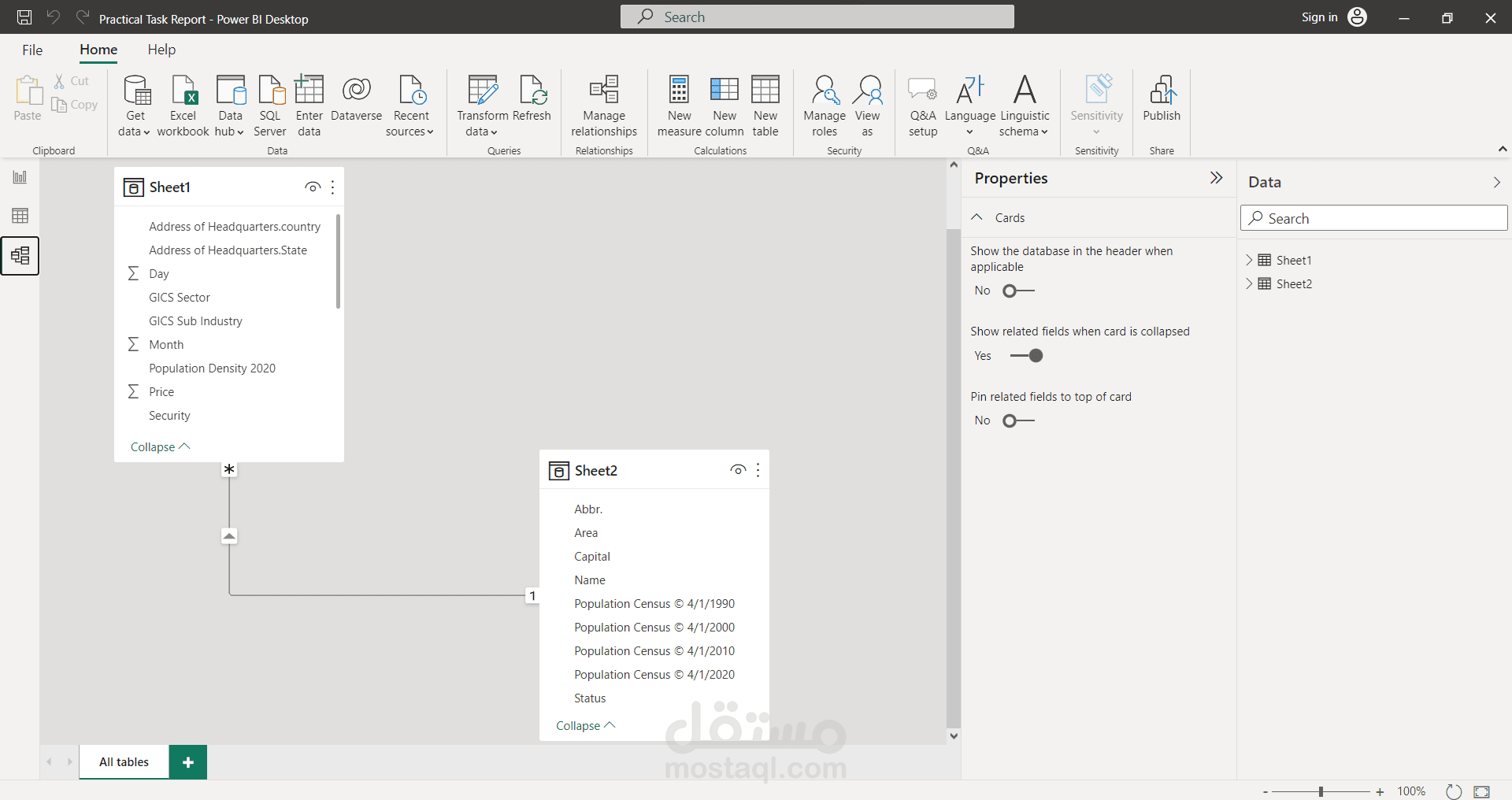Collapse the Sheet2 table card
The image size is (1512, 800).
pos(586,726)
